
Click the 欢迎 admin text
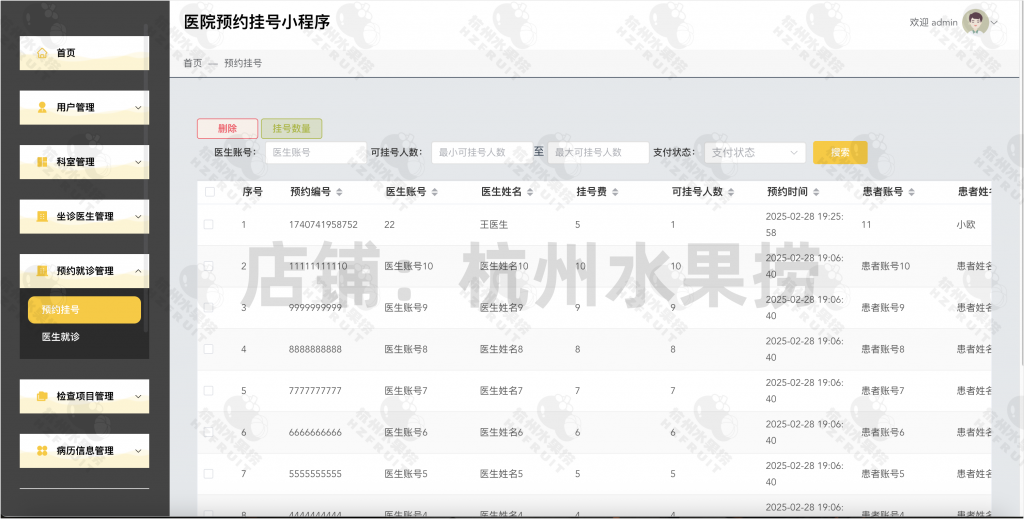coord(934,22)
